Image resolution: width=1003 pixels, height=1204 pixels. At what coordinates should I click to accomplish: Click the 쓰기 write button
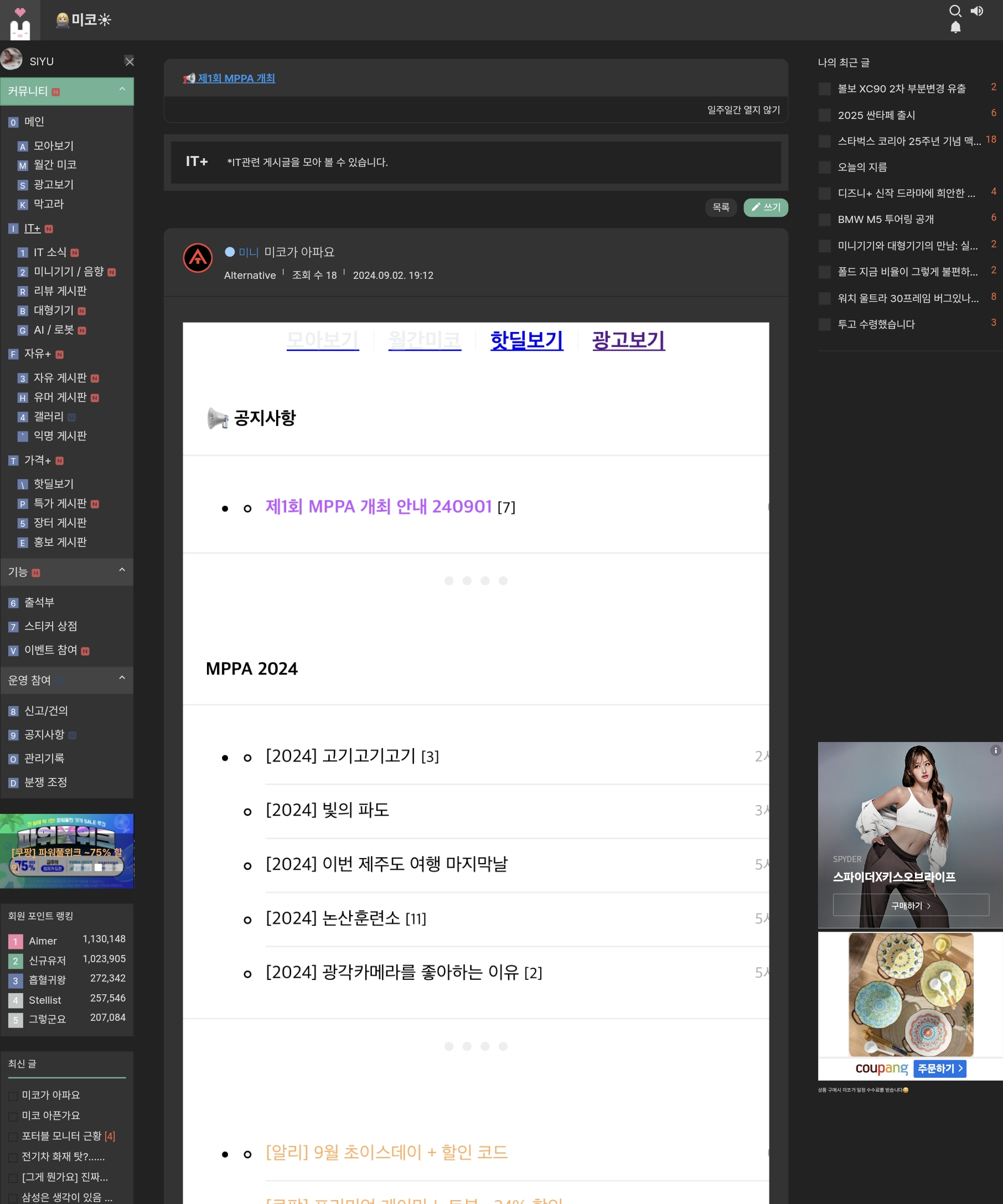766,207
